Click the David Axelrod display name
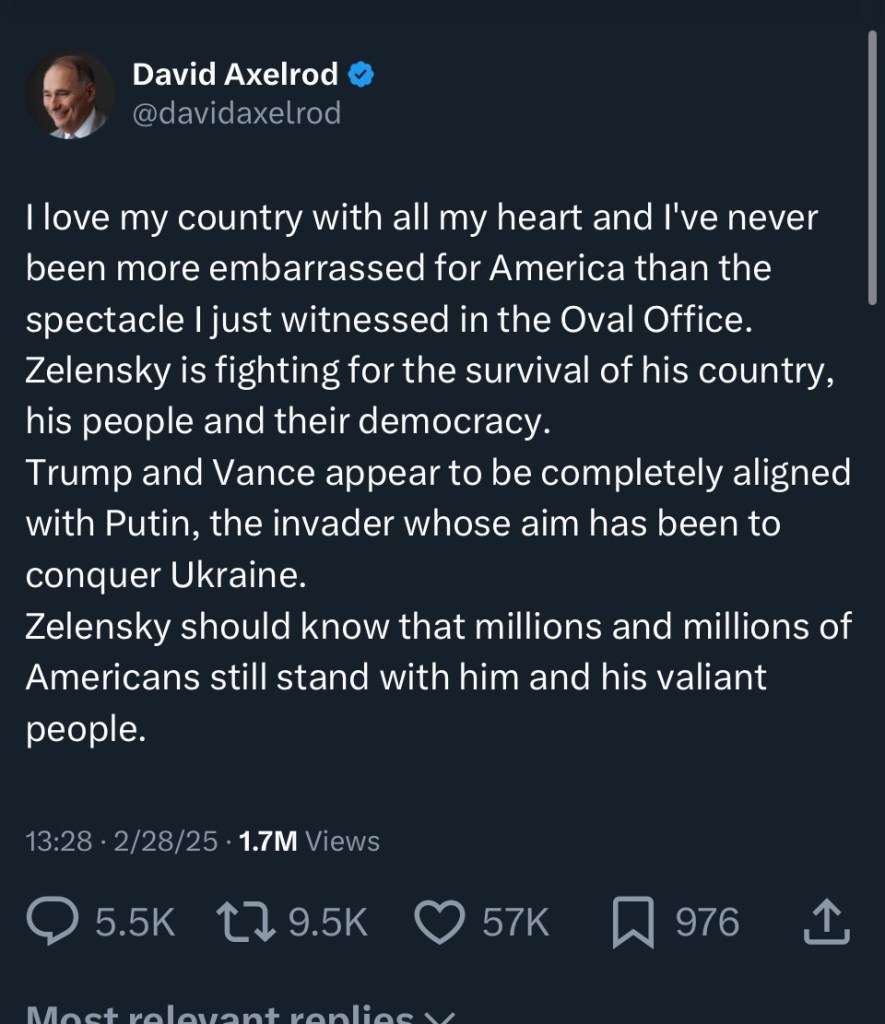Screen dimensions: 885x1024 (235, 74)
